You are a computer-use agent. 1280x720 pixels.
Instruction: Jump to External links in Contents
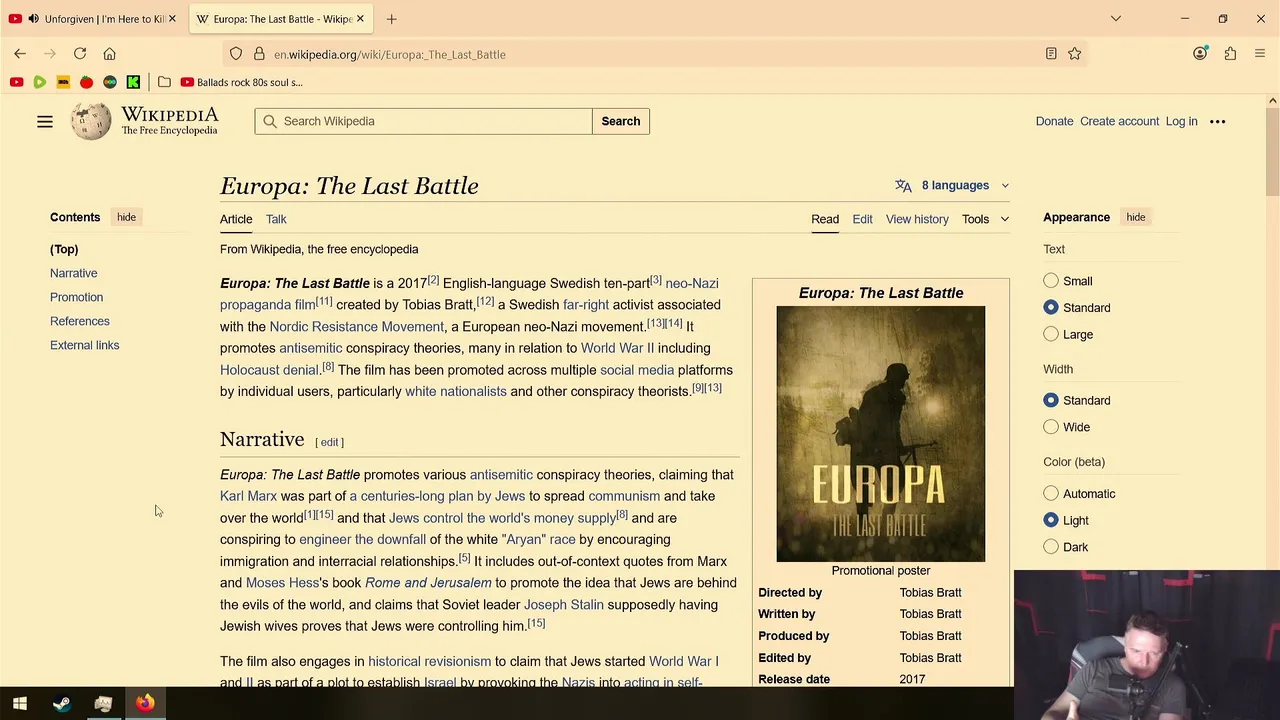tap(84, 345)
